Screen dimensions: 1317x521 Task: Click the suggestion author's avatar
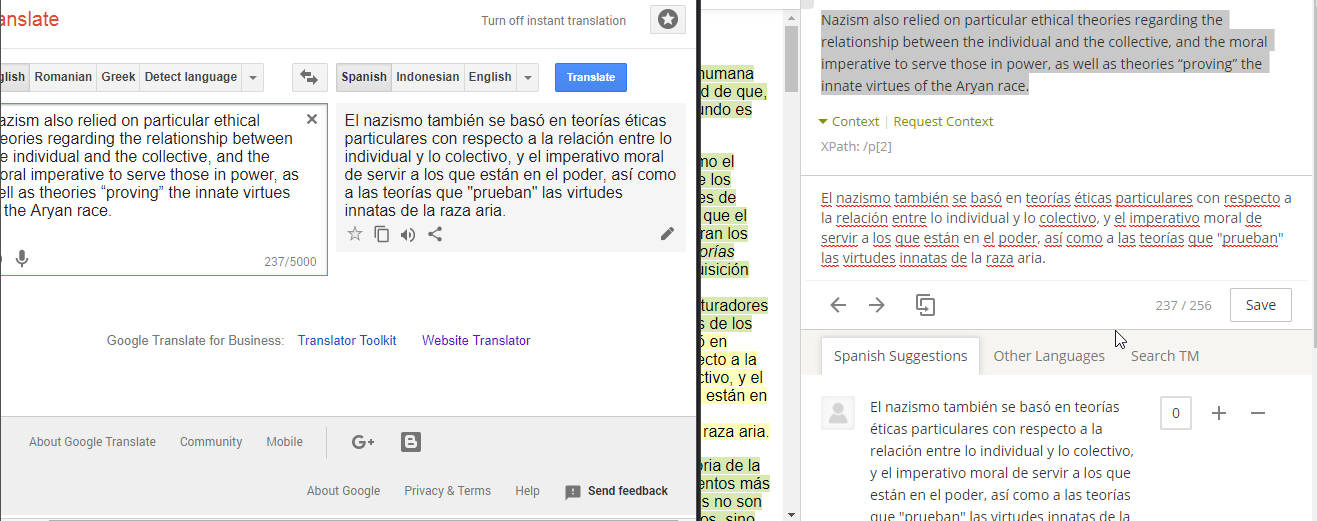click(837, 412)
